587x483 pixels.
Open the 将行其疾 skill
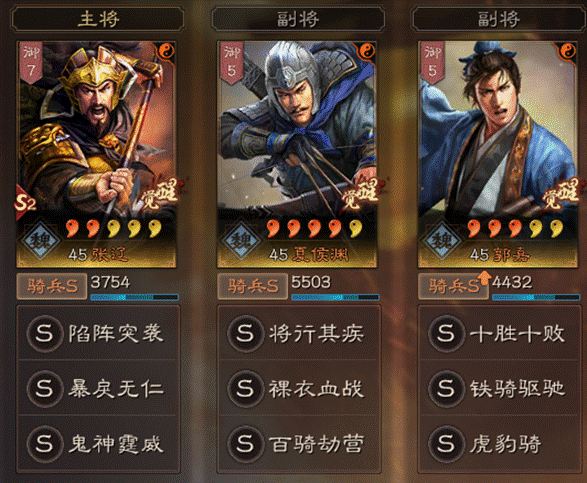click(299, 333)
